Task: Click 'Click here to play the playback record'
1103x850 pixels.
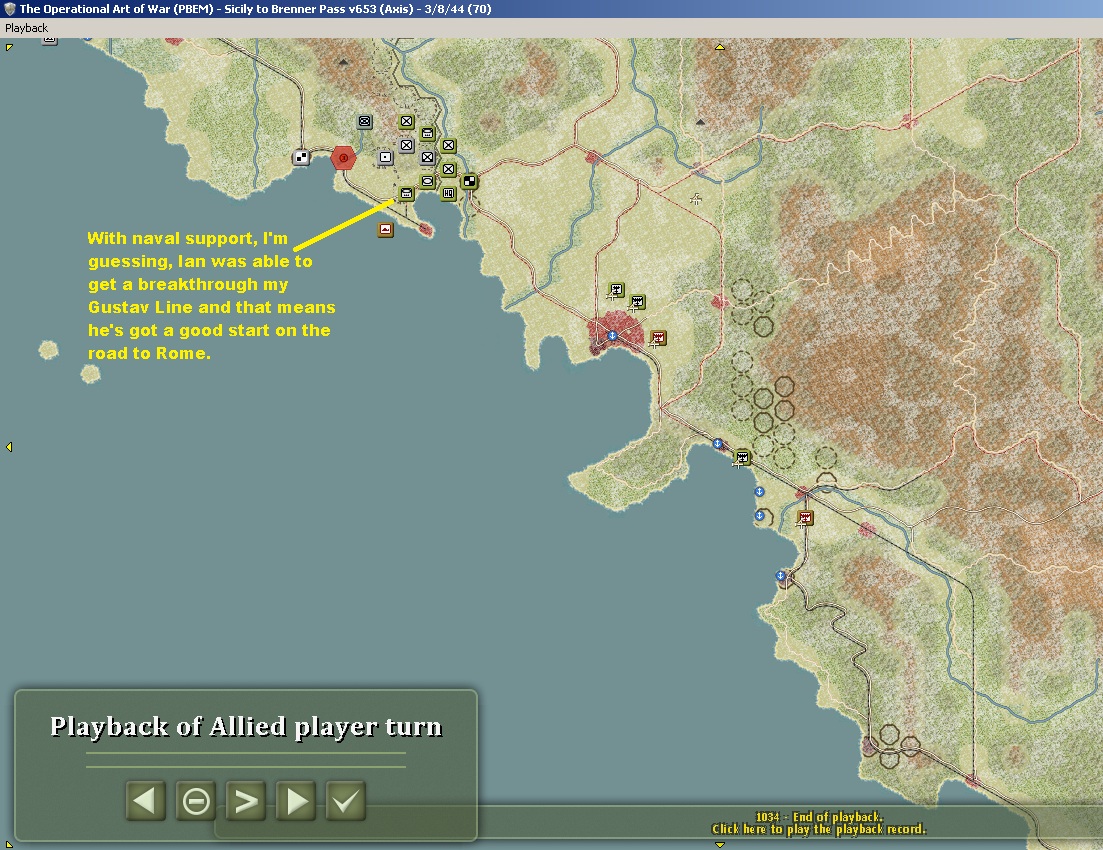Action: (819, 830)
